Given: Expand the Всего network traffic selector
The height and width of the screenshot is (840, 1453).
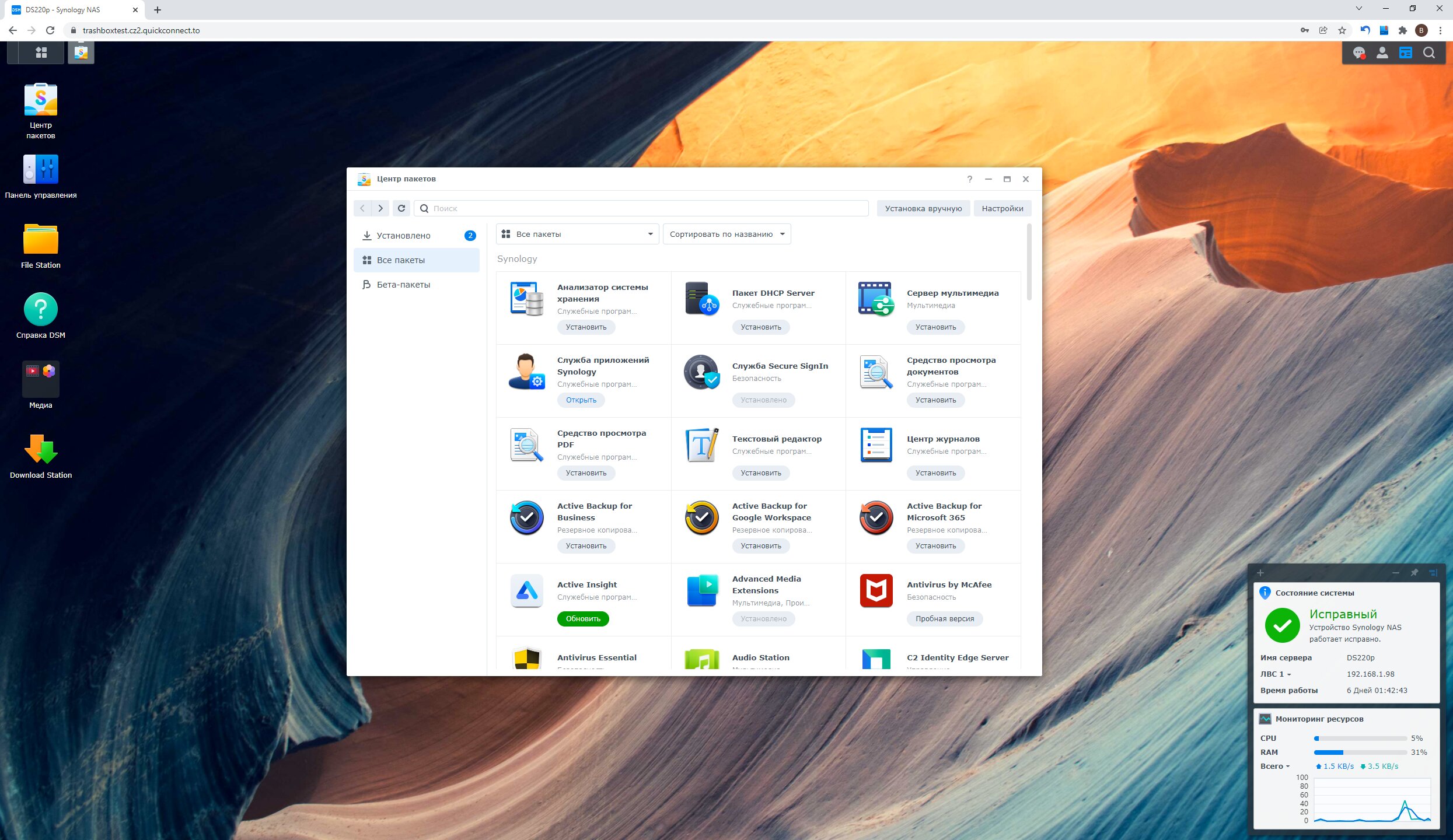Looking at the screenshot, I should pos(1275,766).
